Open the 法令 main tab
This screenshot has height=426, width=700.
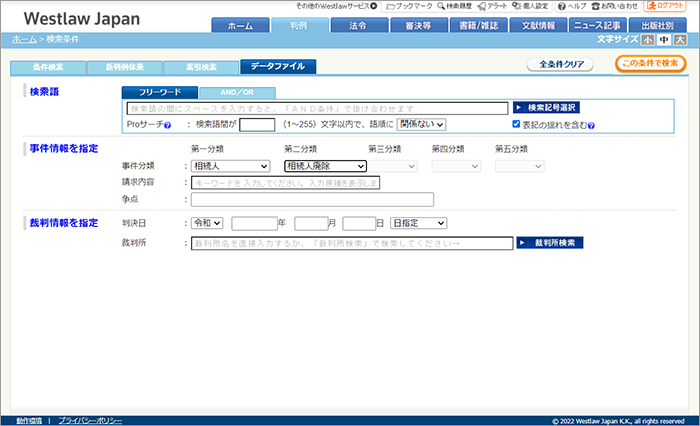point(359,25)
